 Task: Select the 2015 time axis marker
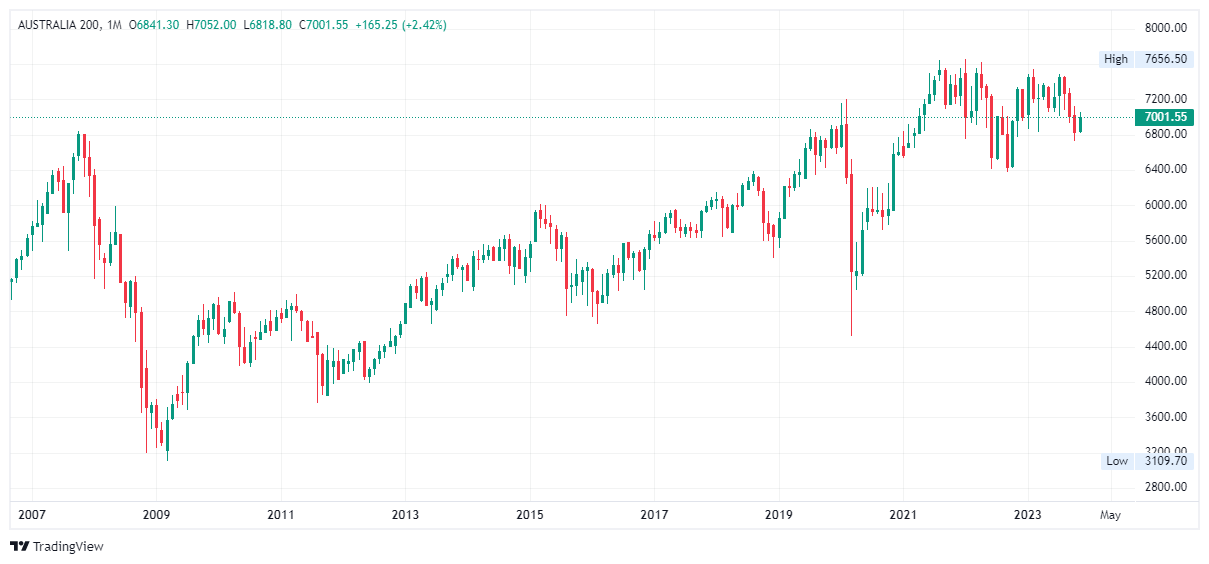tap(530, 515)
